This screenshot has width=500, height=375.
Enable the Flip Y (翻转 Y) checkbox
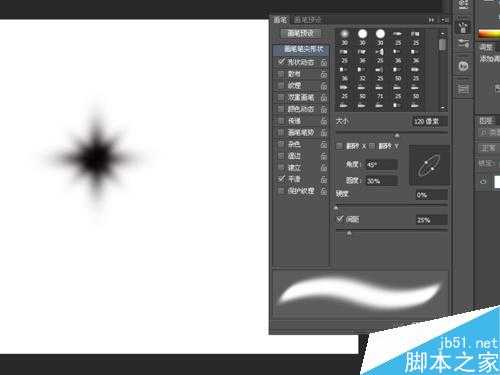coord(372,146)
